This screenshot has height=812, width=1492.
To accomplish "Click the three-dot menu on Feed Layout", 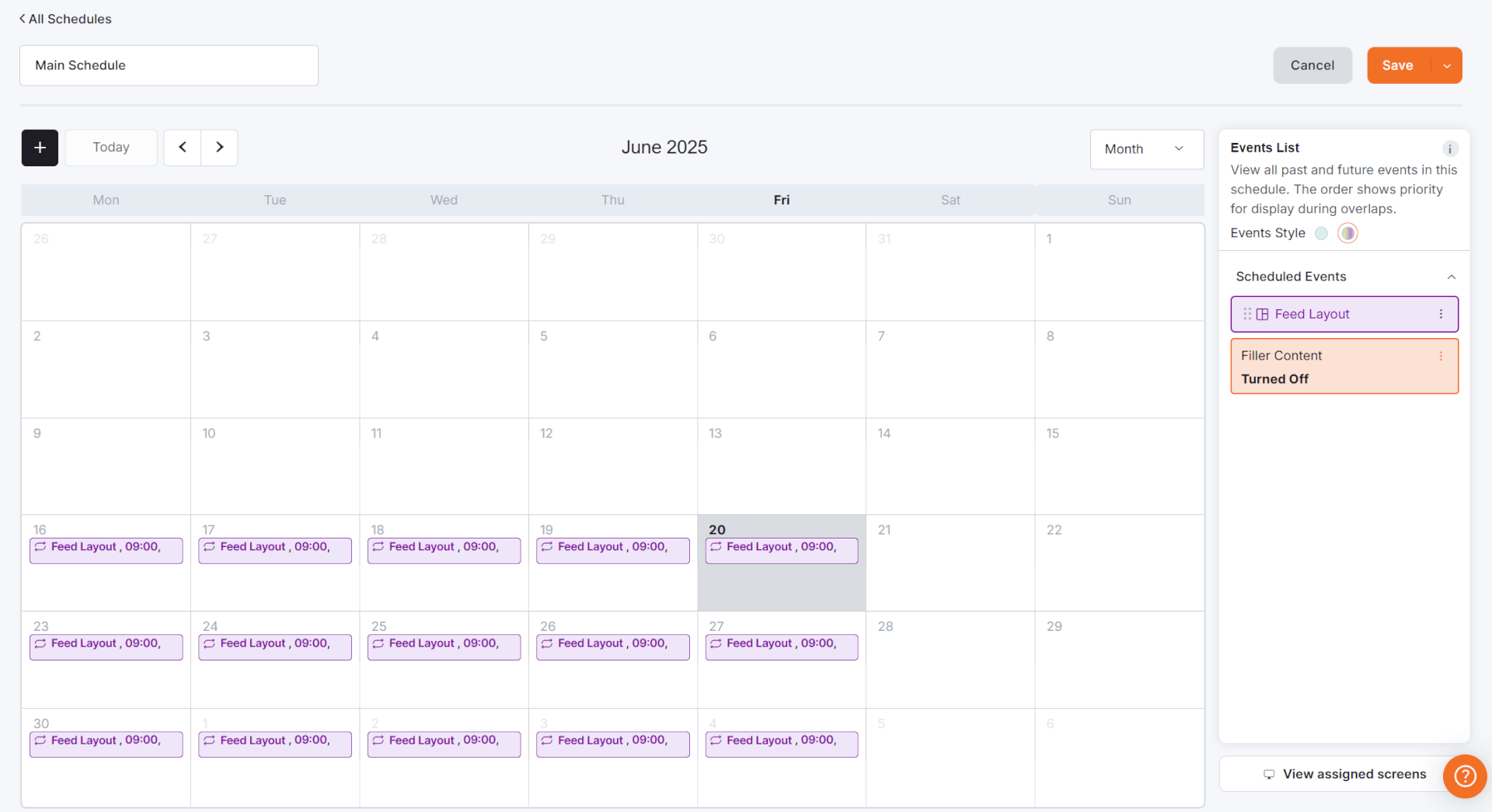I will [x=1441, y=314].
